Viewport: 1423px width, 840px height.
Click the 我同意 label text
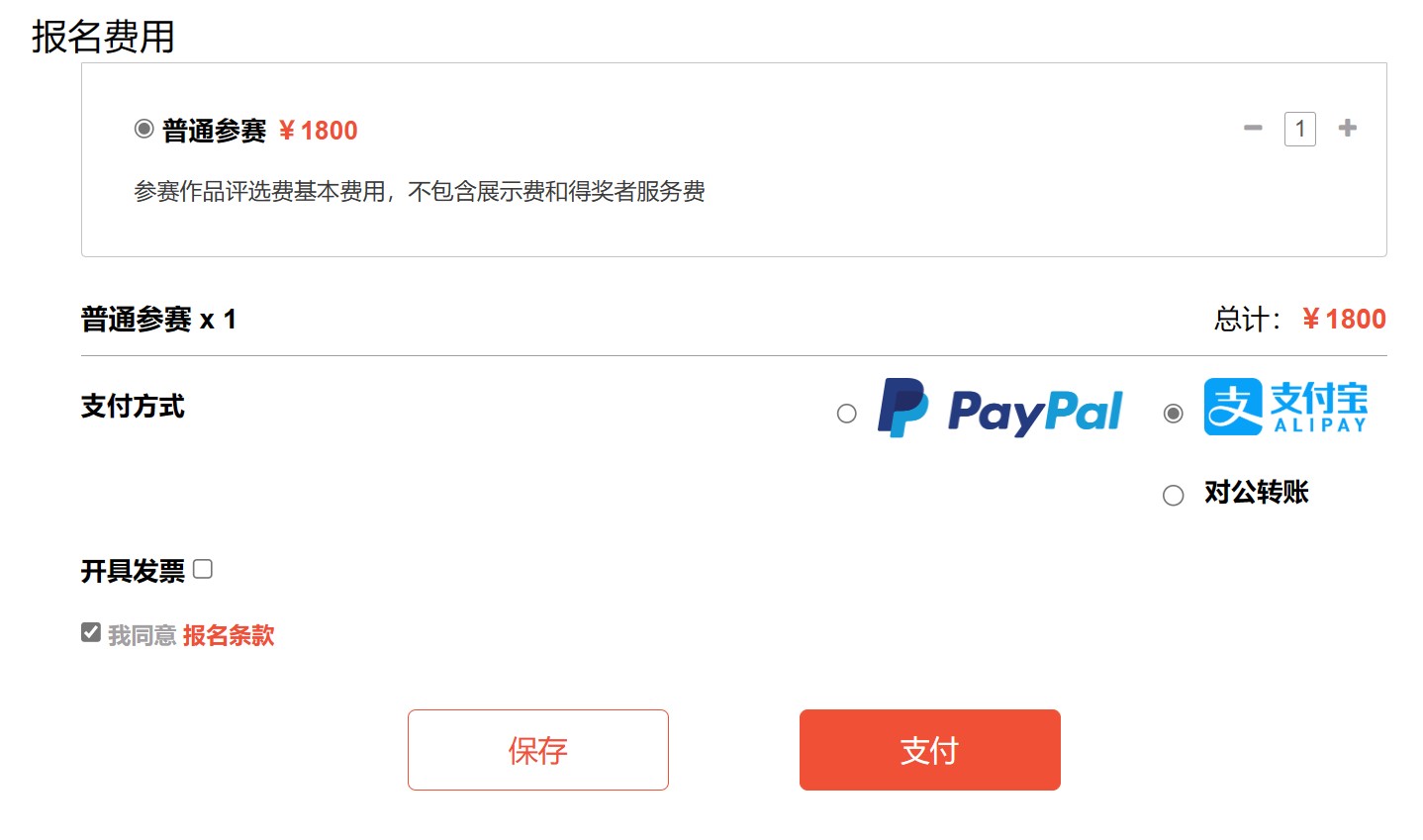[x=142, y=635]
